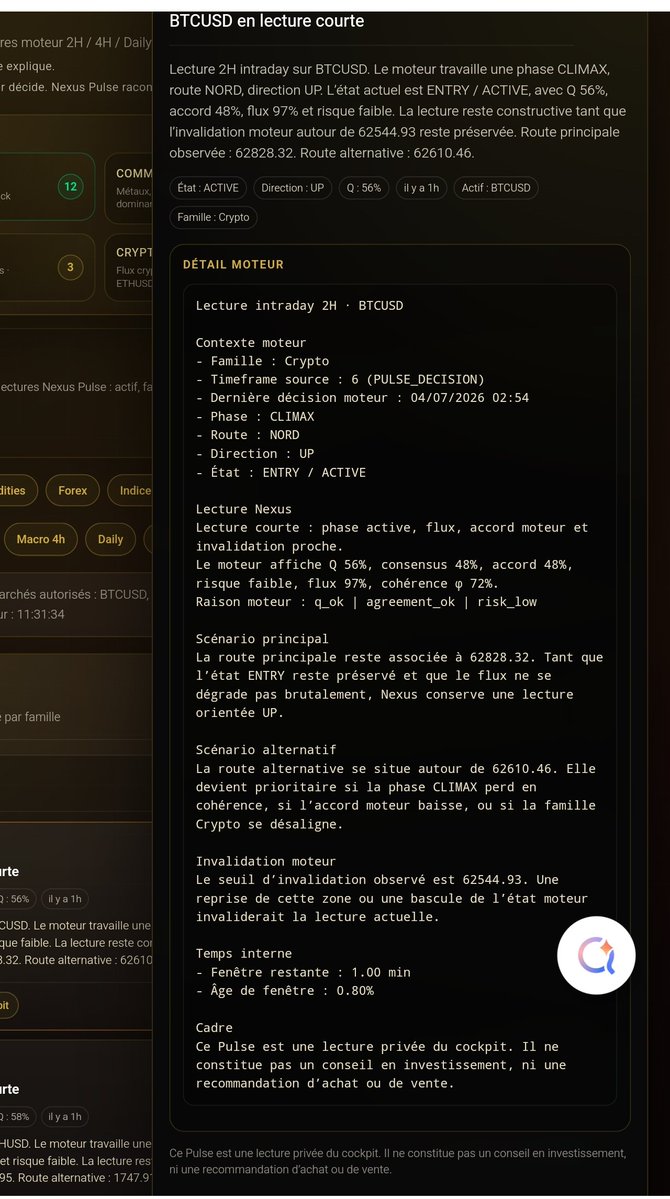
Task: Click the BTCUSD en lecture courte heading
Action: click(x=266, y=21)
